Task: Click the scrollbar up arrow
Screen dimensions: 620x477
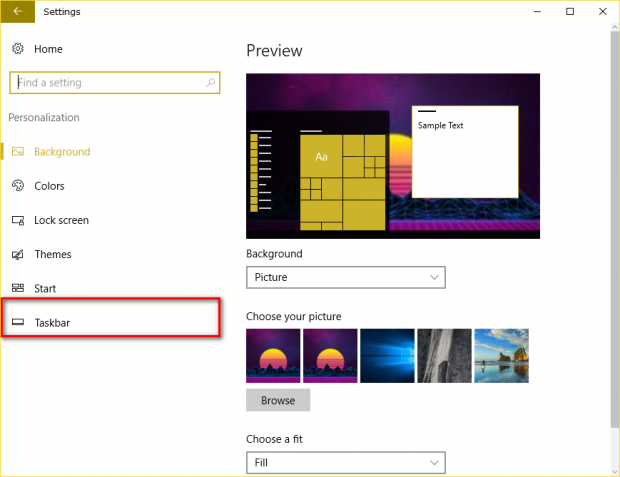Action: point(615,27)
